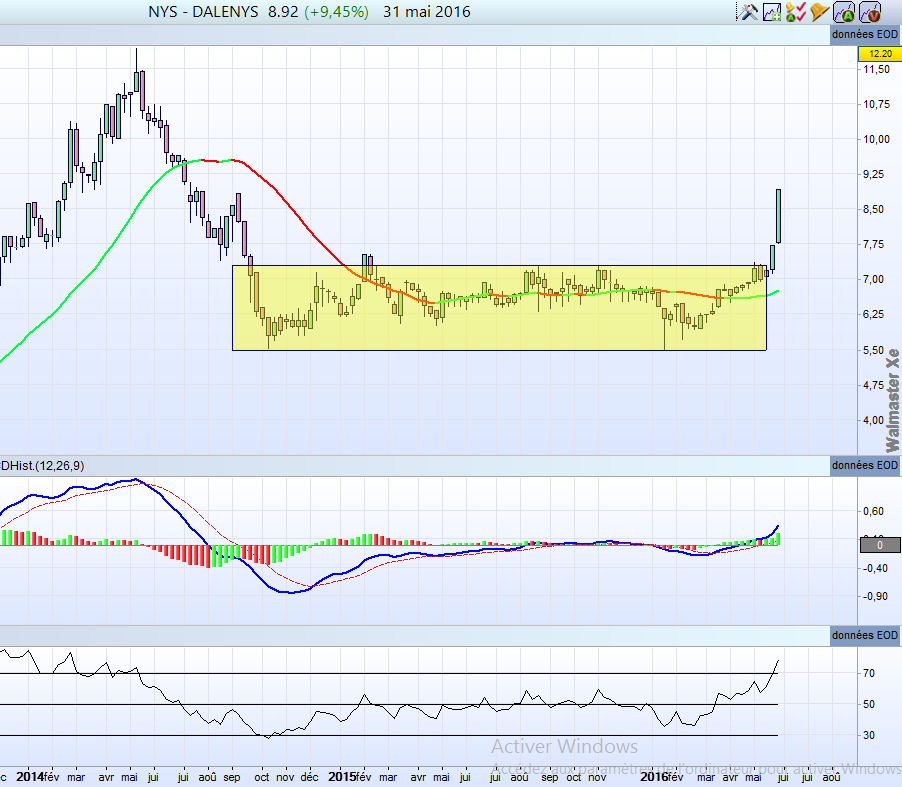
Task: Click the chart title 'NYS - DALENYS'
Action: click(203, 12)
